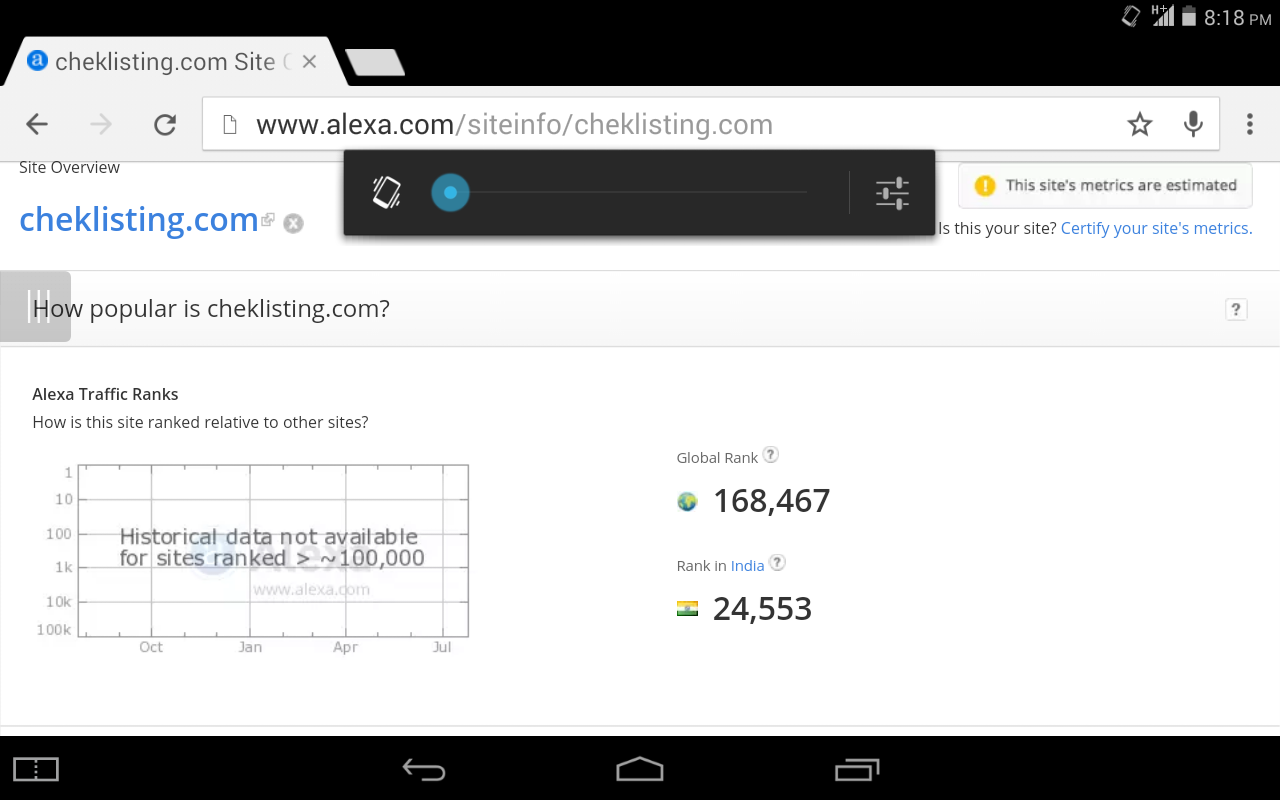Click the help icon for the popularity section
The width and height of the screenshot is (1280, 800).
(1236, 309)
